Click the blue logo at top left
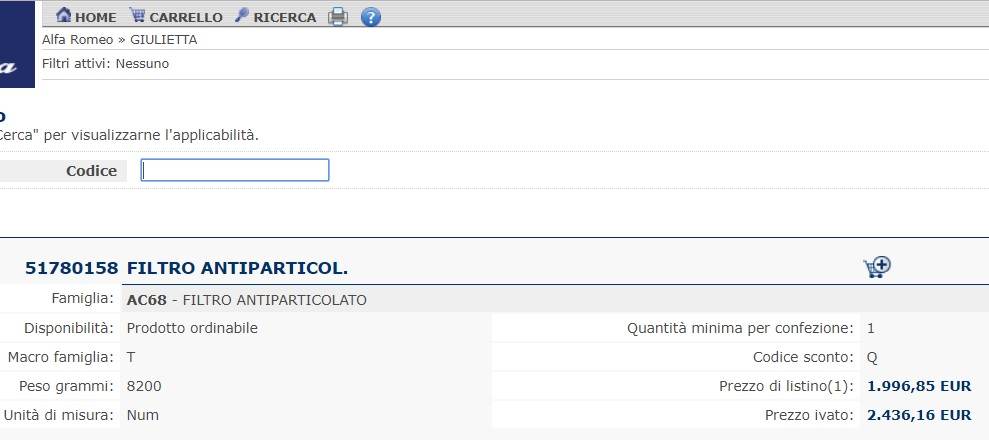The width and height of the screenshot is (989, 440). 17,44
